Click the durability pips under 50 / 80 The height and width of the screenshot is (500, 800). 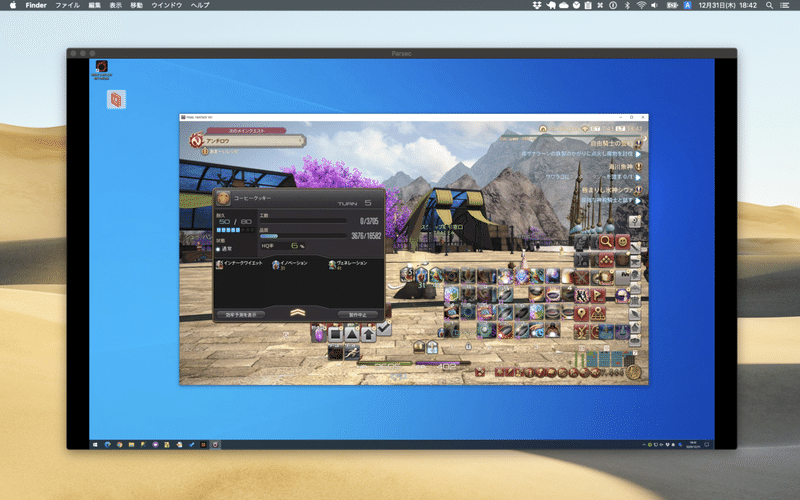coord(235,230)
